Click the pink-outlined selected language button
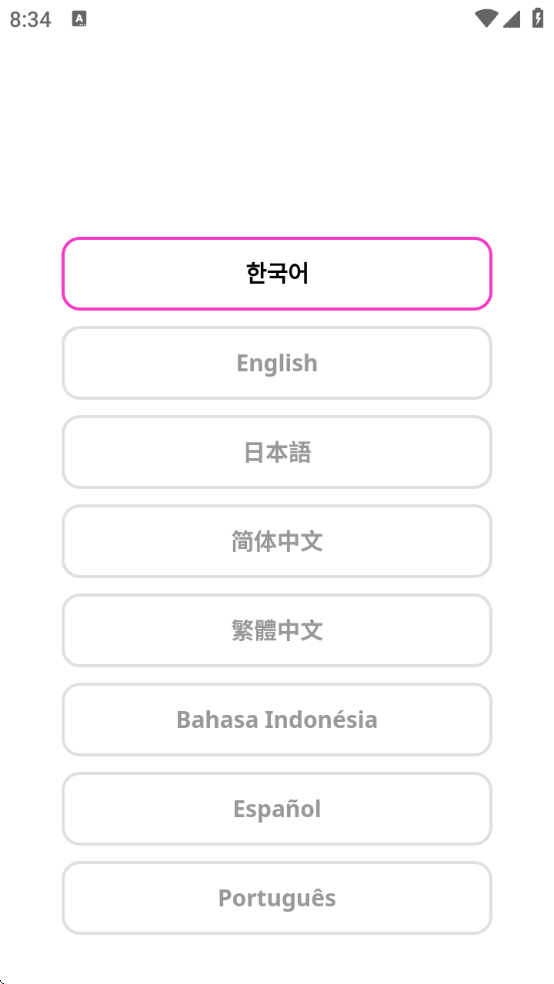The image size is (554, 984). pos(277,274)
